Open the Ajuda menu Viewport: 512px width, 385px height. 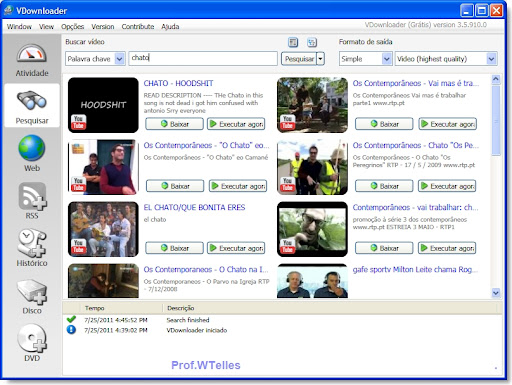pyautogui.click(x=170, y=27)
